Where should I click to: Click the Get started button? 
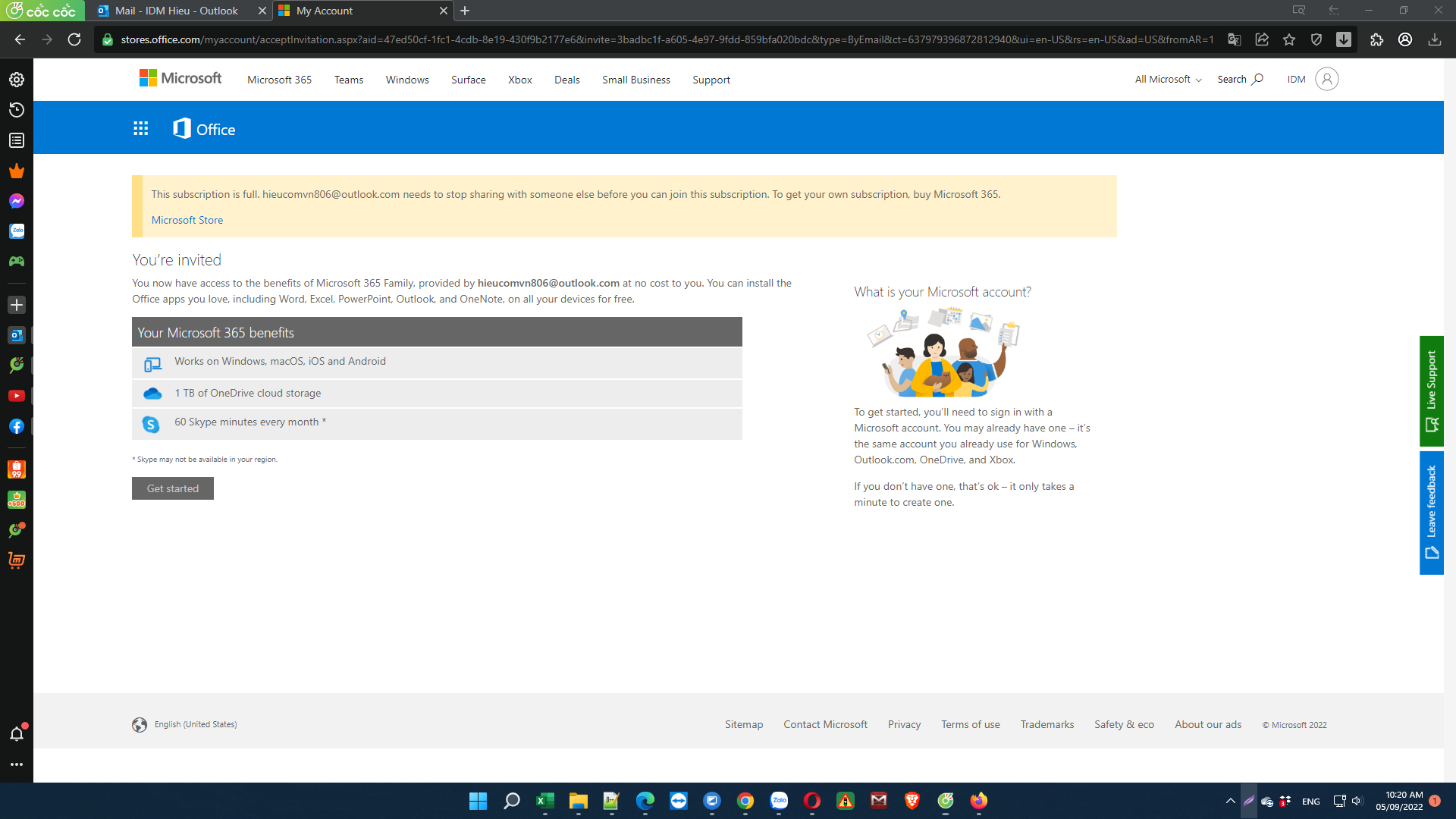173,488
